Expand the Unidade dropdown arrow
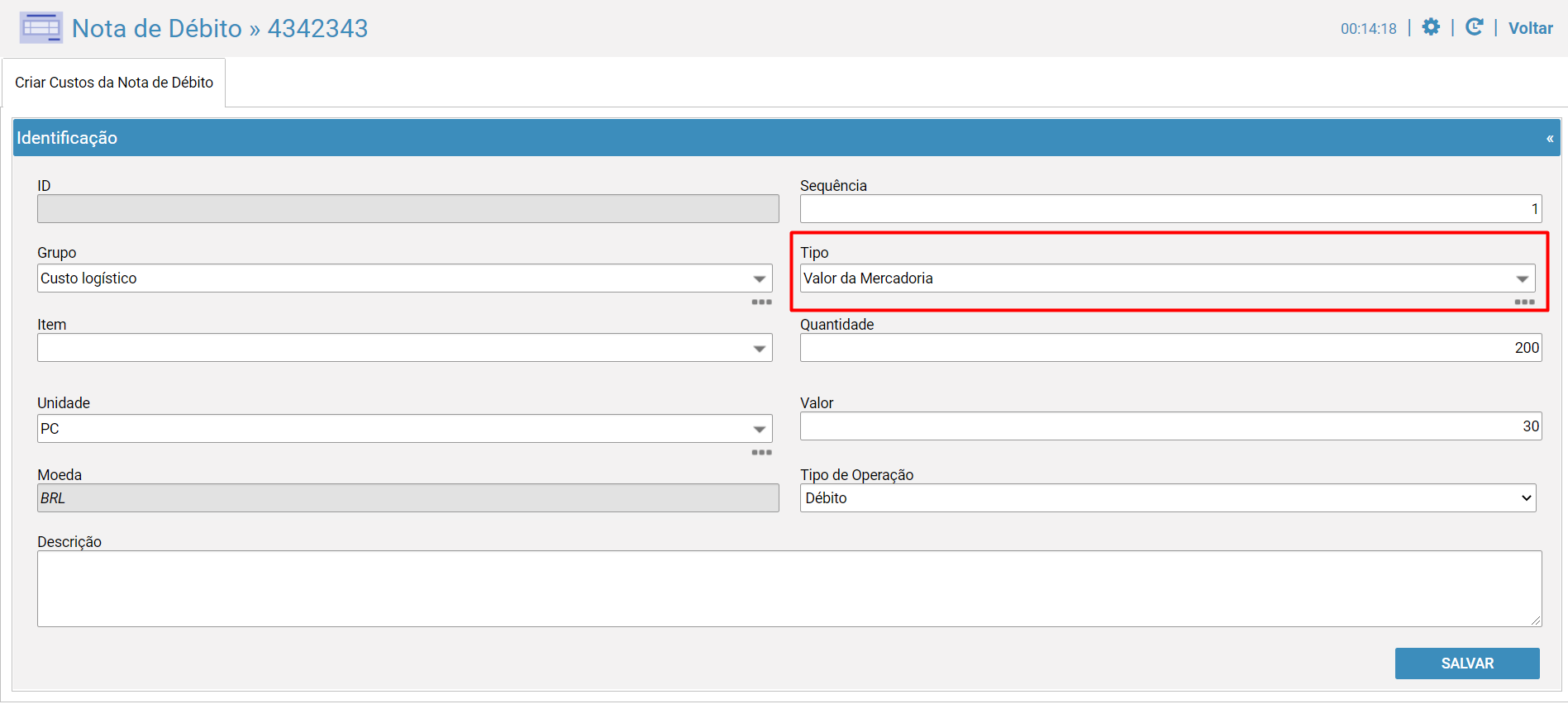 click(x=759, y=430)
